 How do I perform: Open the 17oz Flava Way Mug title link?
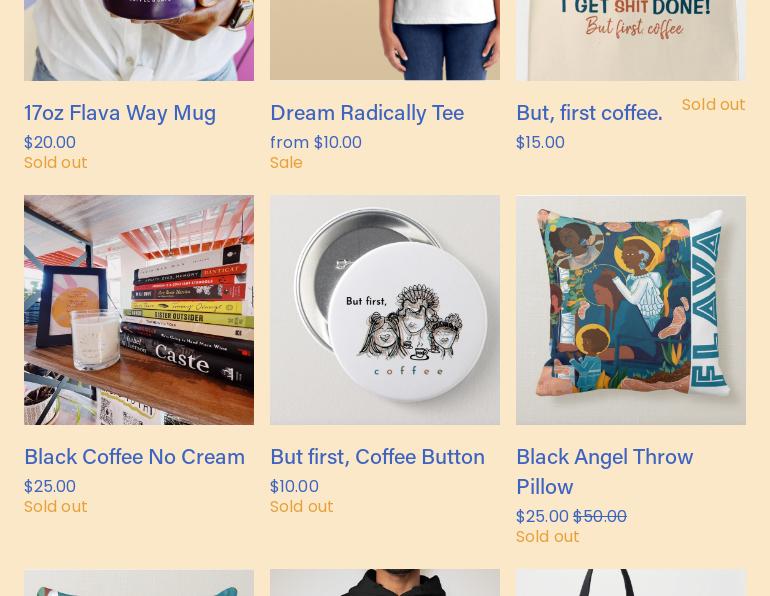(120, 113)
